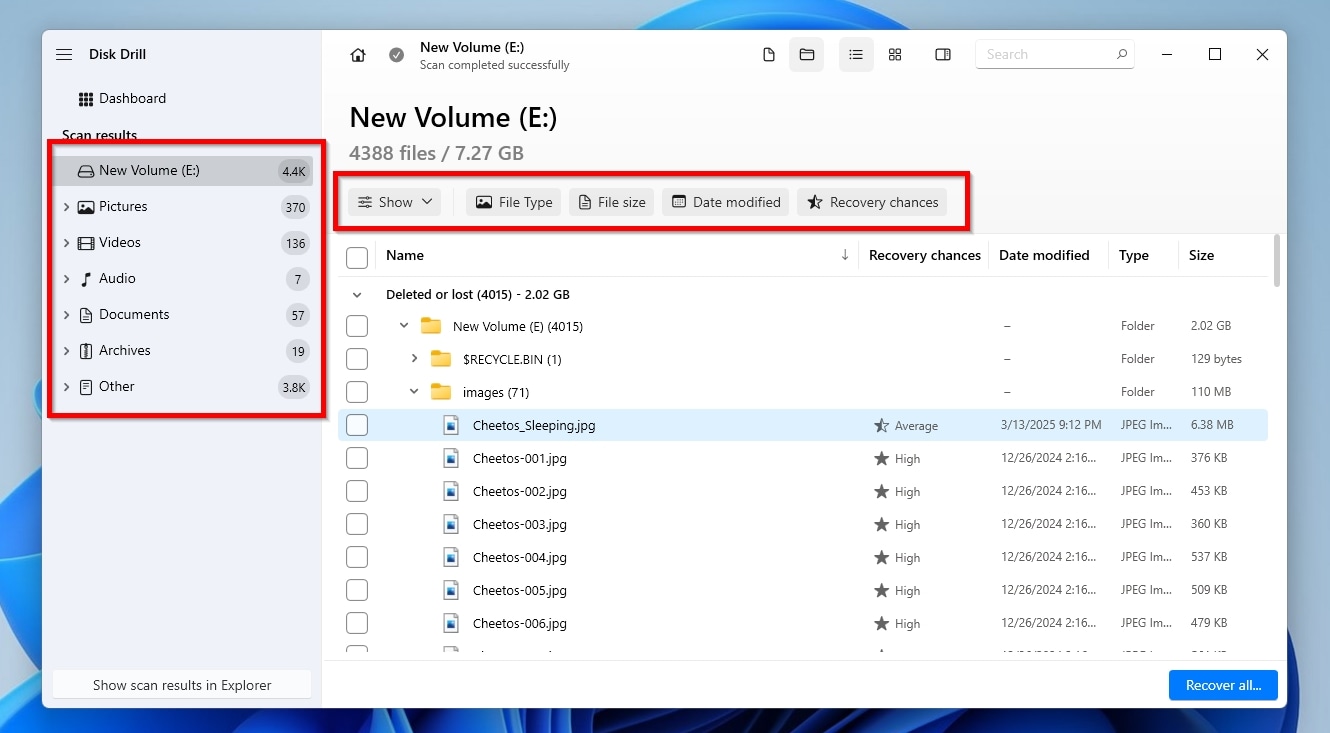1330x733 pixels.
Task: Open Dashboard from the sidebar
Action: tap(131, 98)
